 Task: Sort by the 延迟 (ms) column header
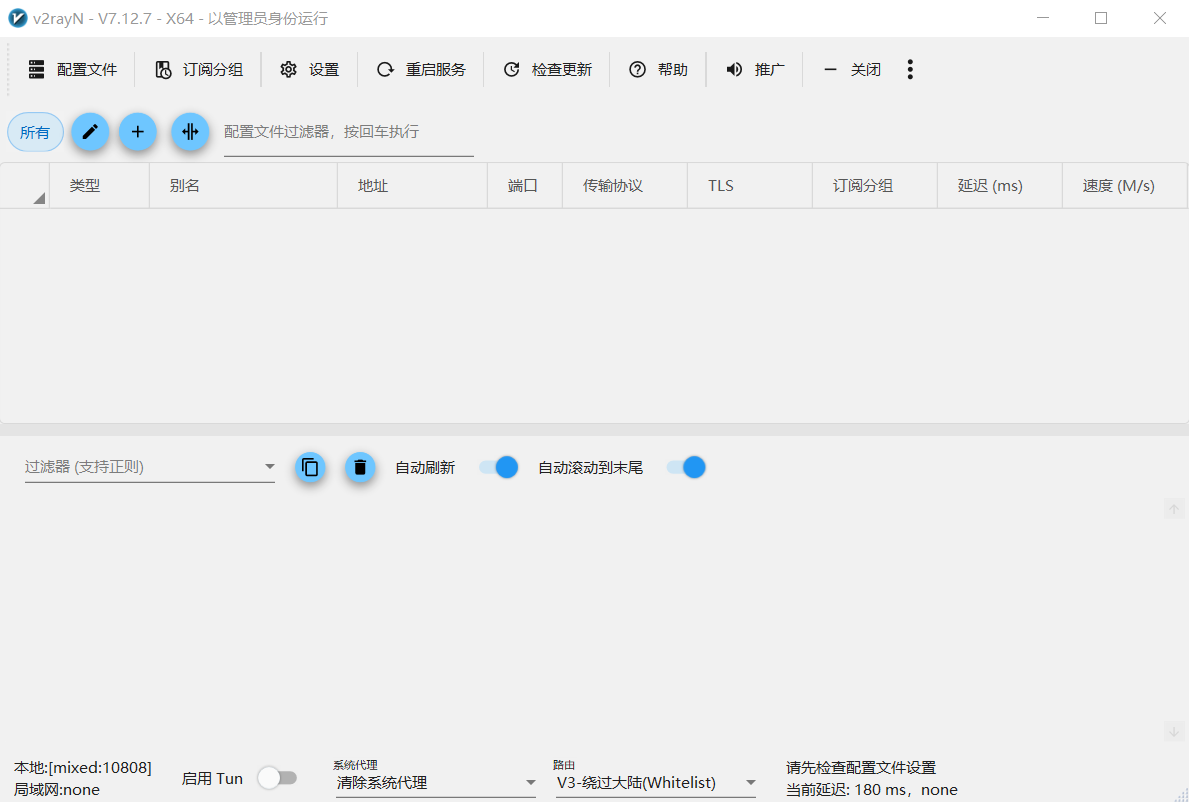coord(990,186)
